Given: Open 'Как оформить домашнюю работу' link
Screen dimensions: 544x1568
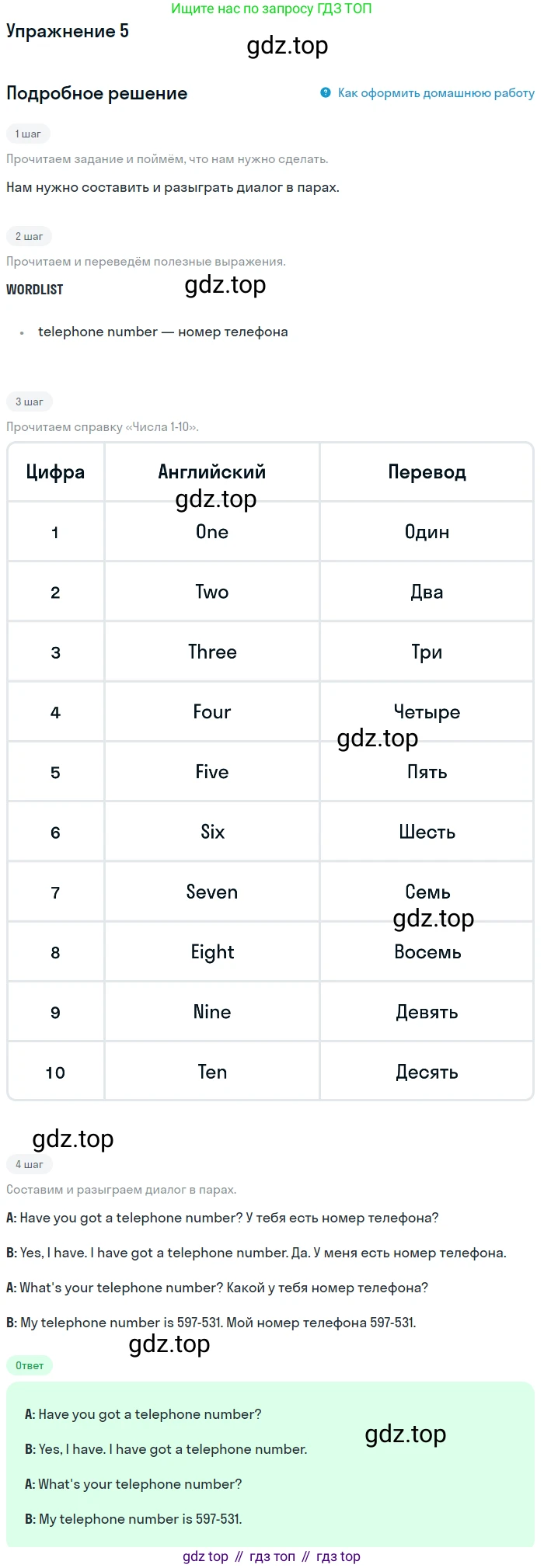Looking at the screenshot, I should coord(436,93).
